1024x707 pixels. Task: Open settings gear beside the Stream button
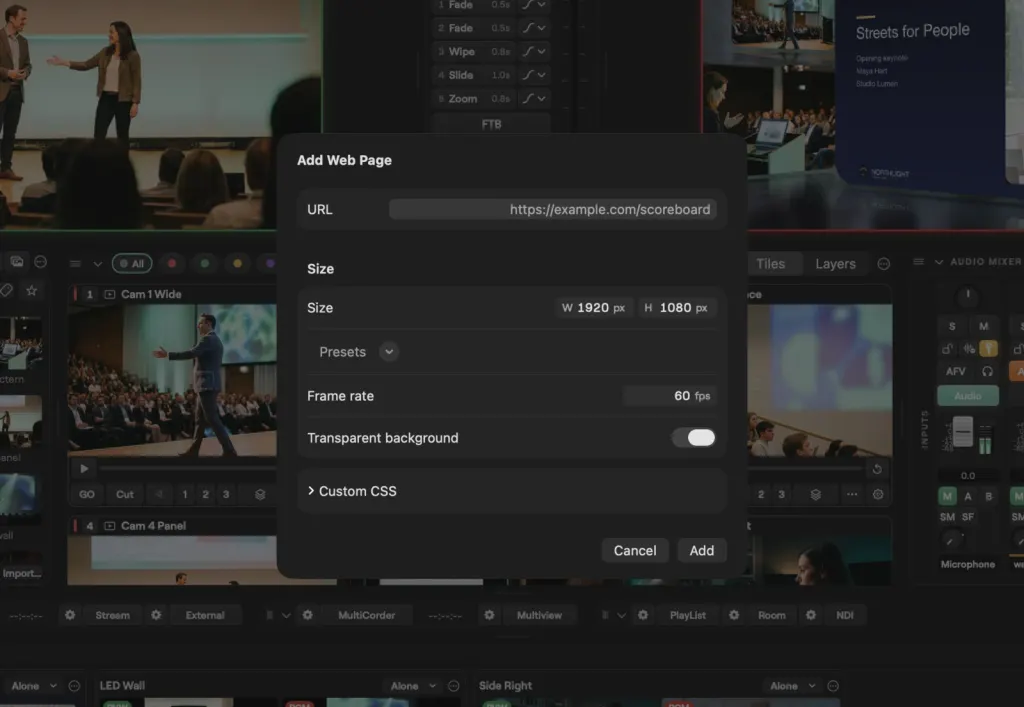70,615
